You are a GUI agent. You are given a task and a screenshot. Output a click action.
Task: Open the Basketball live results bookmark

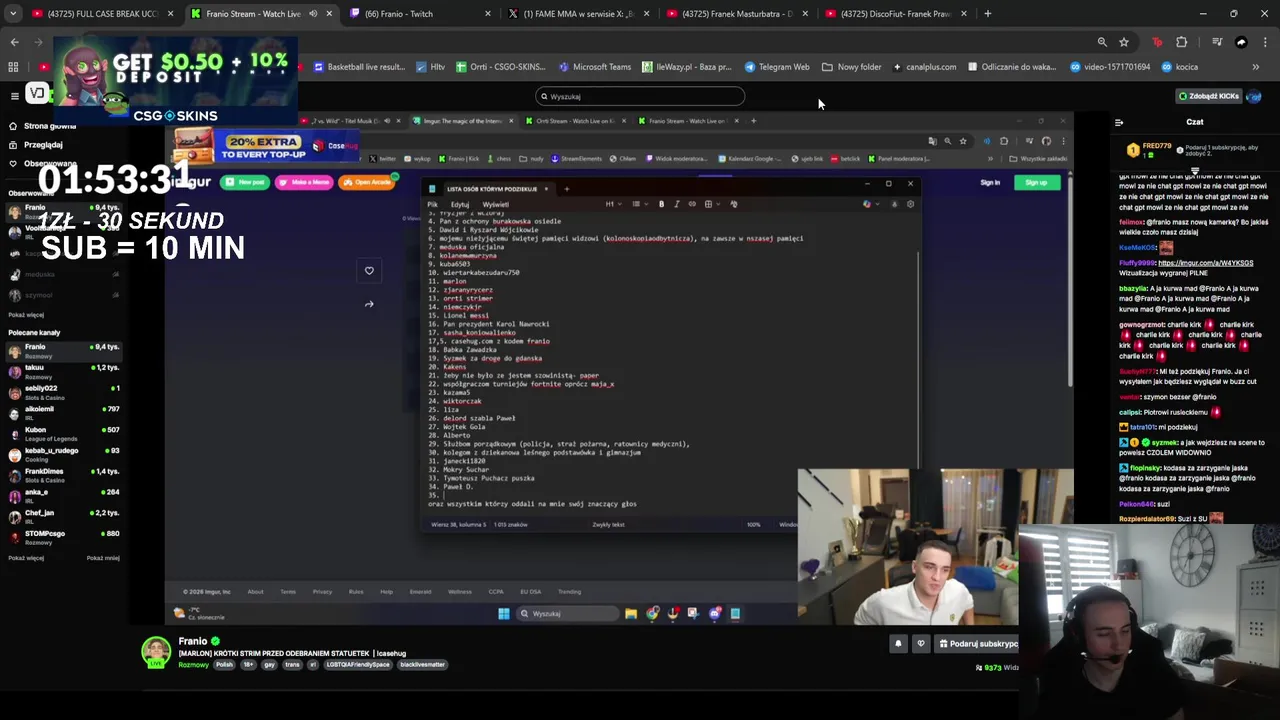(x=359, y=67)
